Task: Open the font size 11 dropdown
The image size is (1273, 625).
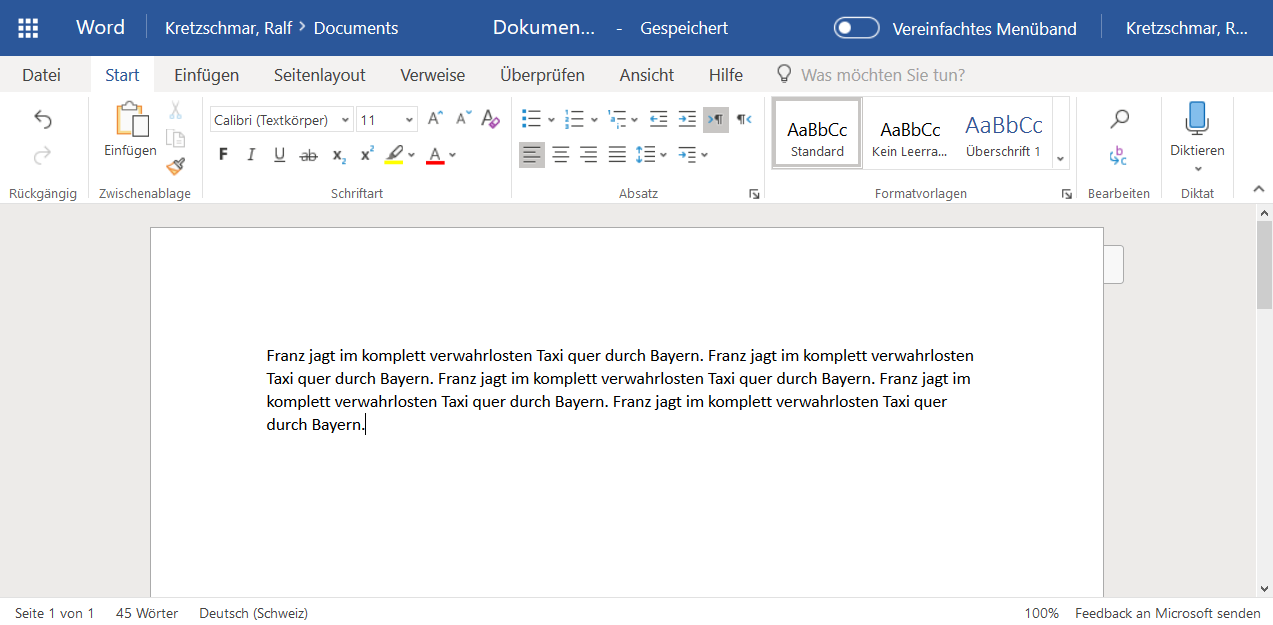Action: coord(386,120)
